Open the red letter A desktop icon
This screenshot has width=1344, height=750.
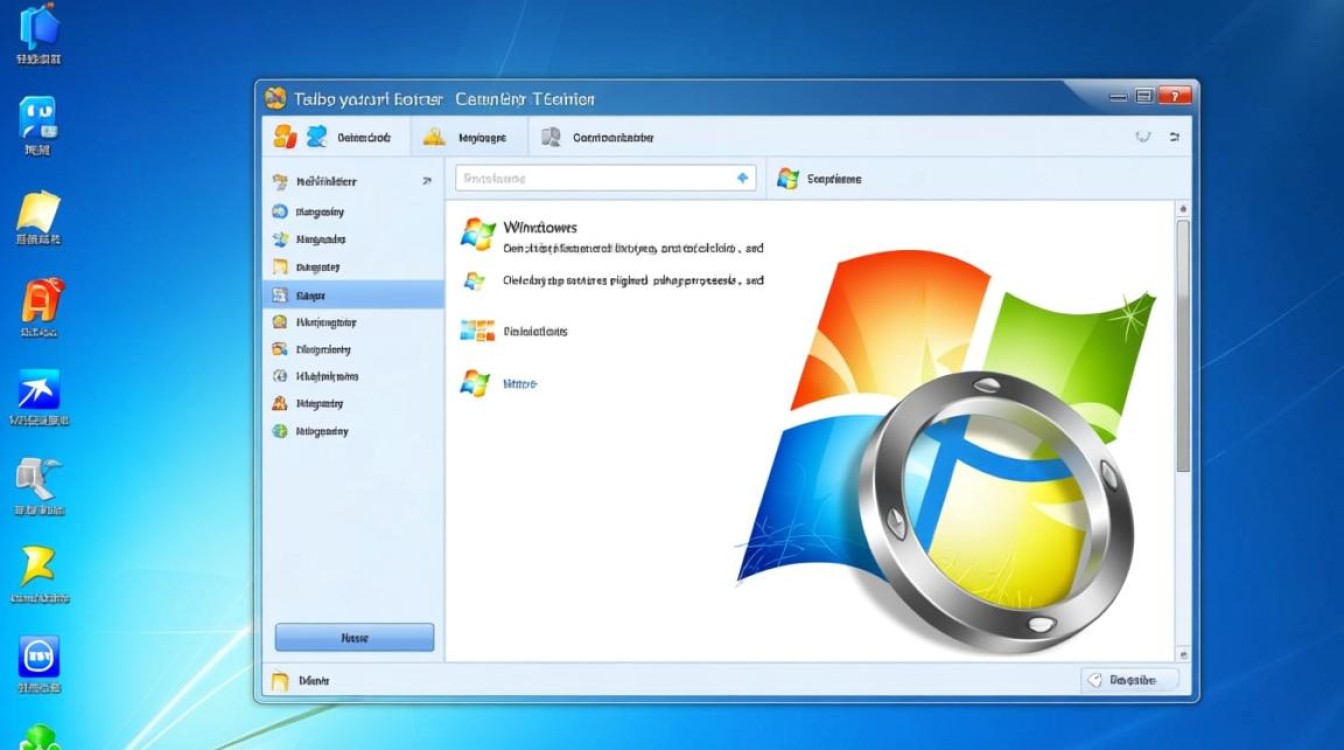tap(42, 300)
